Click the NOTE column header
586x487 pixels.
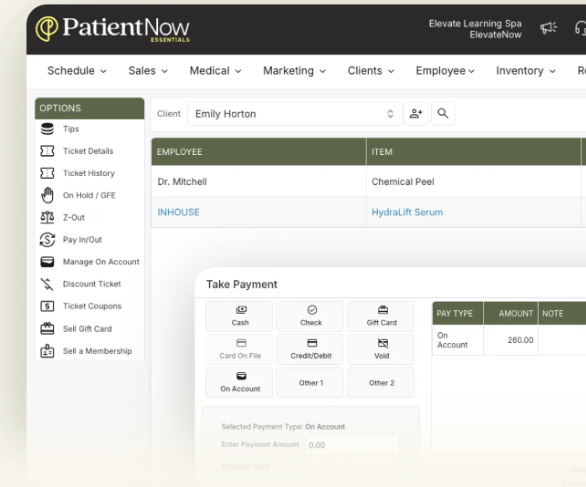click(562, 313)
